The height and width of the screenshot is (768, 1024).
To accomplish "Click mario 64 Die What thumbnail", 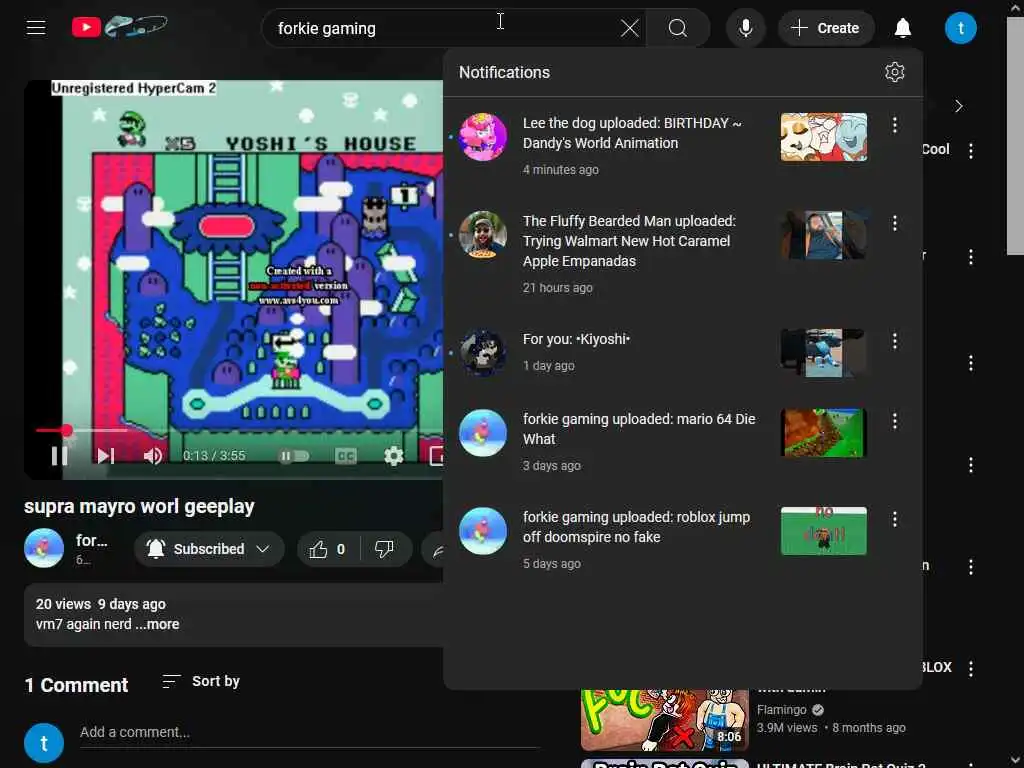I will pos(824,433).
